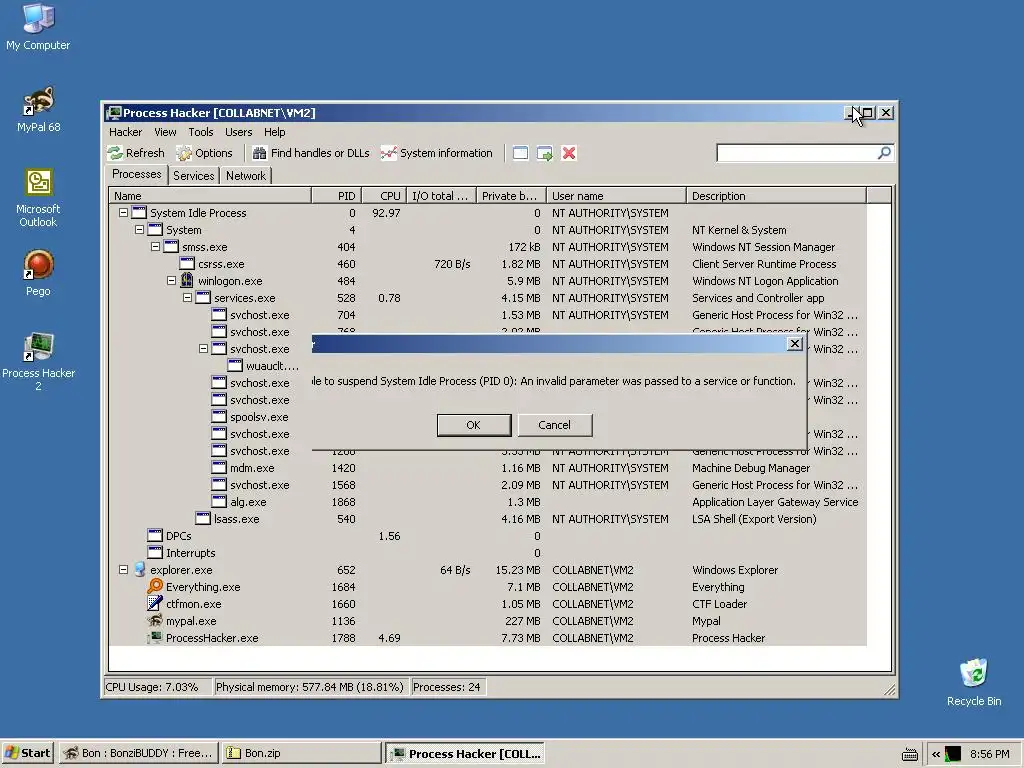Sort by User name column header
Screen dimensions: 1024x768
click(x=616, y=195)
